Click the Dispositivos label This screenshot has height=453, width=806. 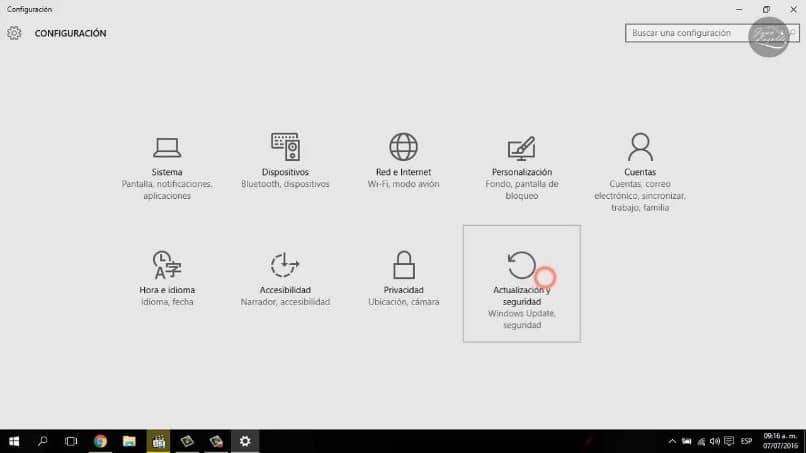[x=285, y=172]
